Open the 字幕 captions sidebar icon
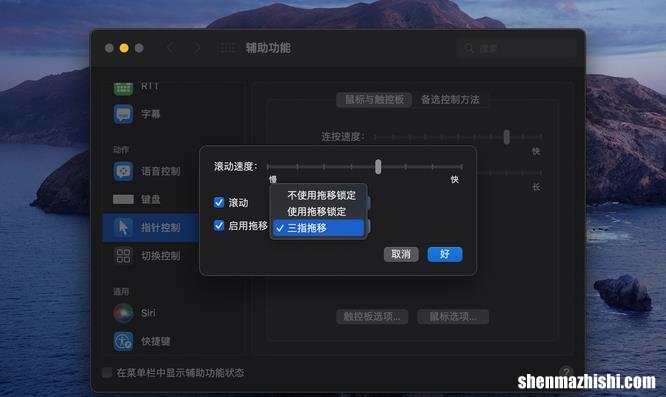The image size is (666, 397). click(123, 114)
